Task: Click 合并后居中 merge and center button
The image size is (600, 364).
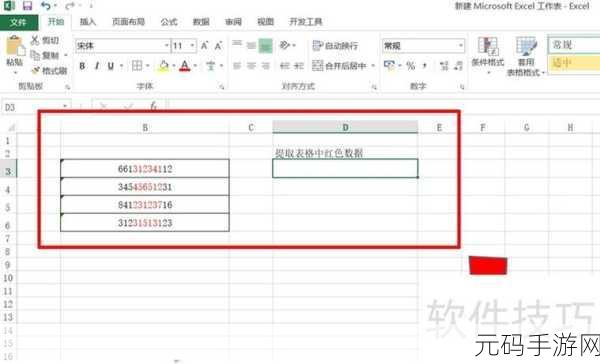Action: click(x=339, y=66)
